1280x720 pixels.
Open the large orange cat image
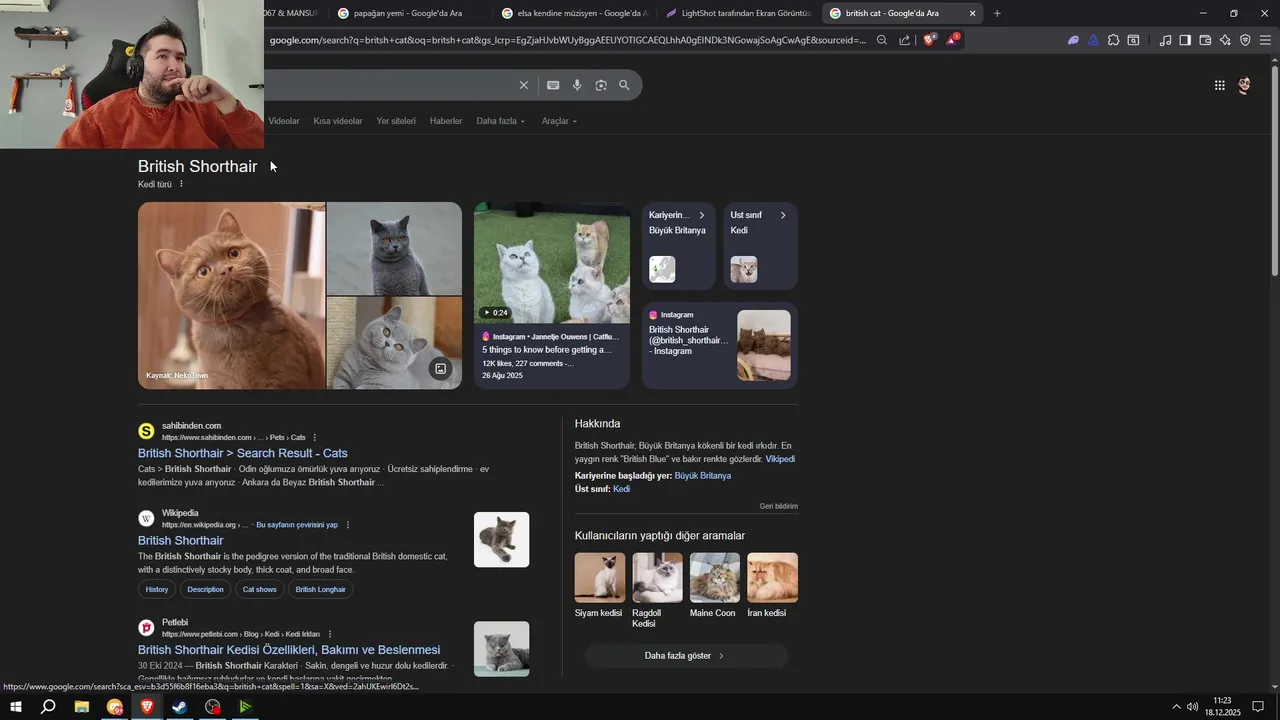pyautogui.click(x=232, y=295)
